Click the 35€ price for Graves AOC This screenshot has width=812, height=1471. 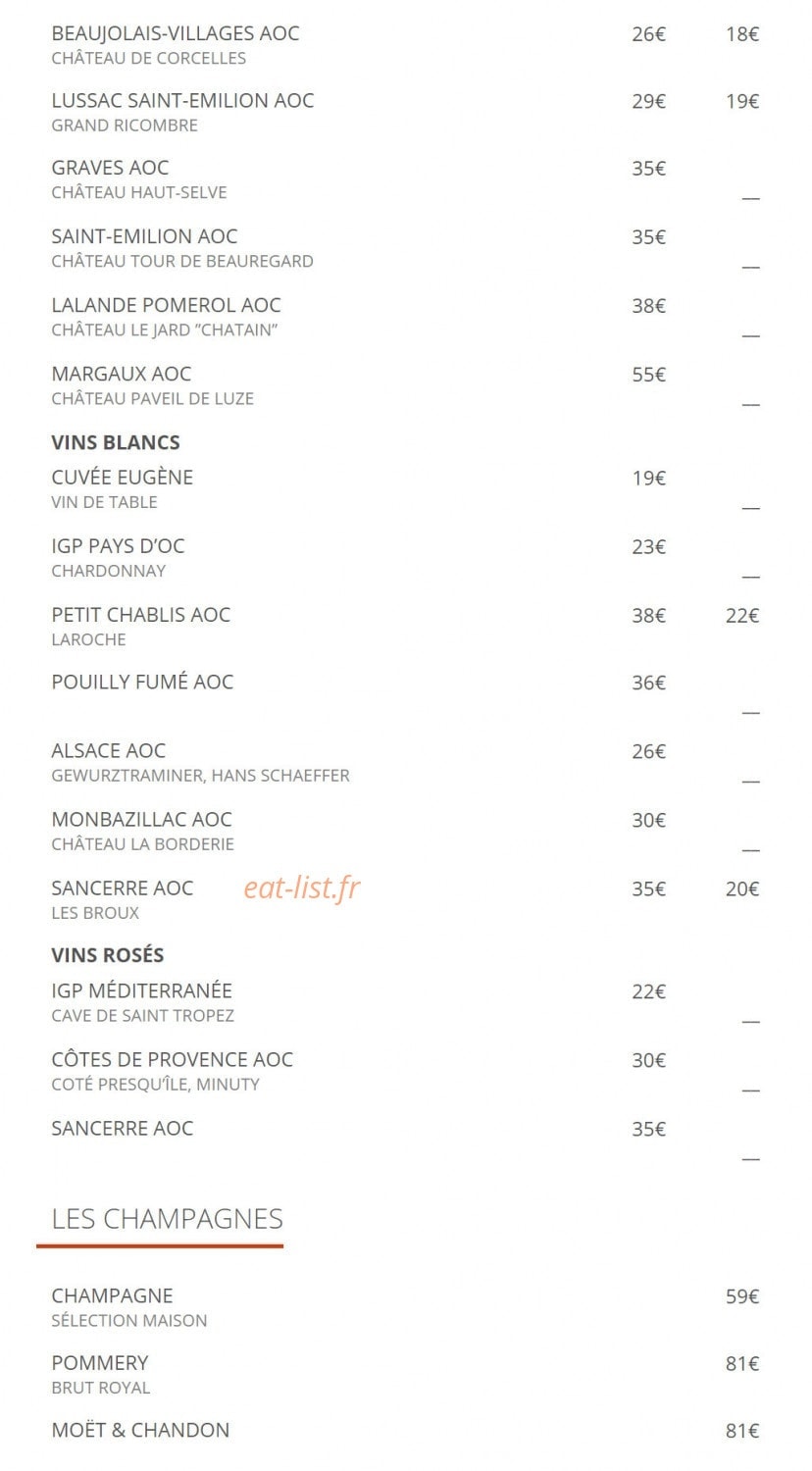click(x=648, y=169)
